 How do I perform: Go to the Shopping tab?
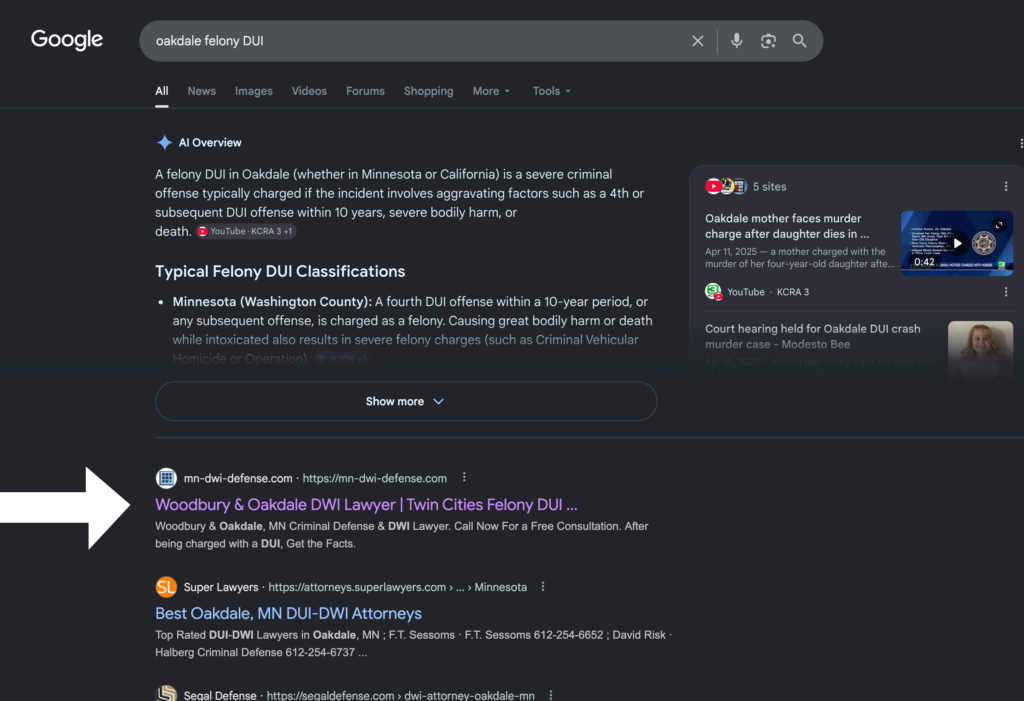[x=428, y=91]
